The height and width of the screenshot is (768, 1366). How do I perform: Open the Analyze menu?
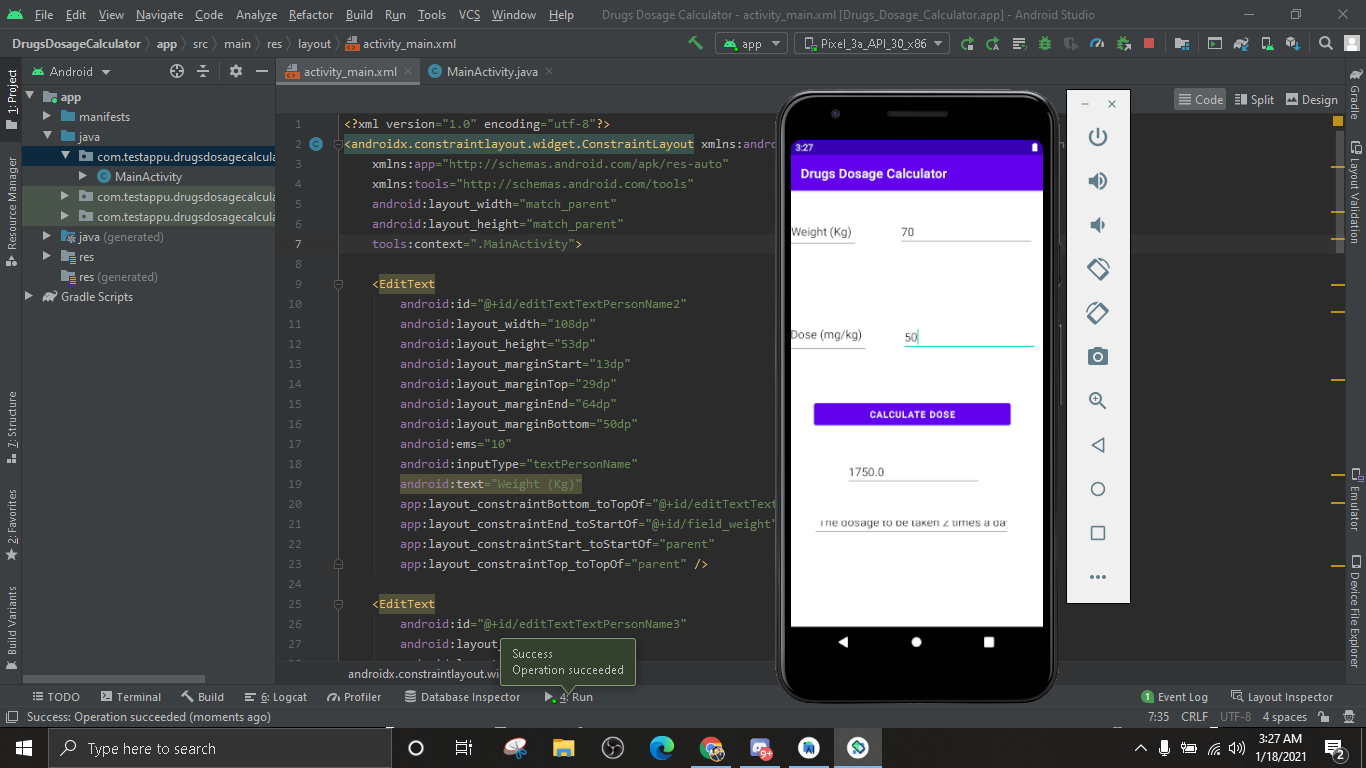point(257,15)
